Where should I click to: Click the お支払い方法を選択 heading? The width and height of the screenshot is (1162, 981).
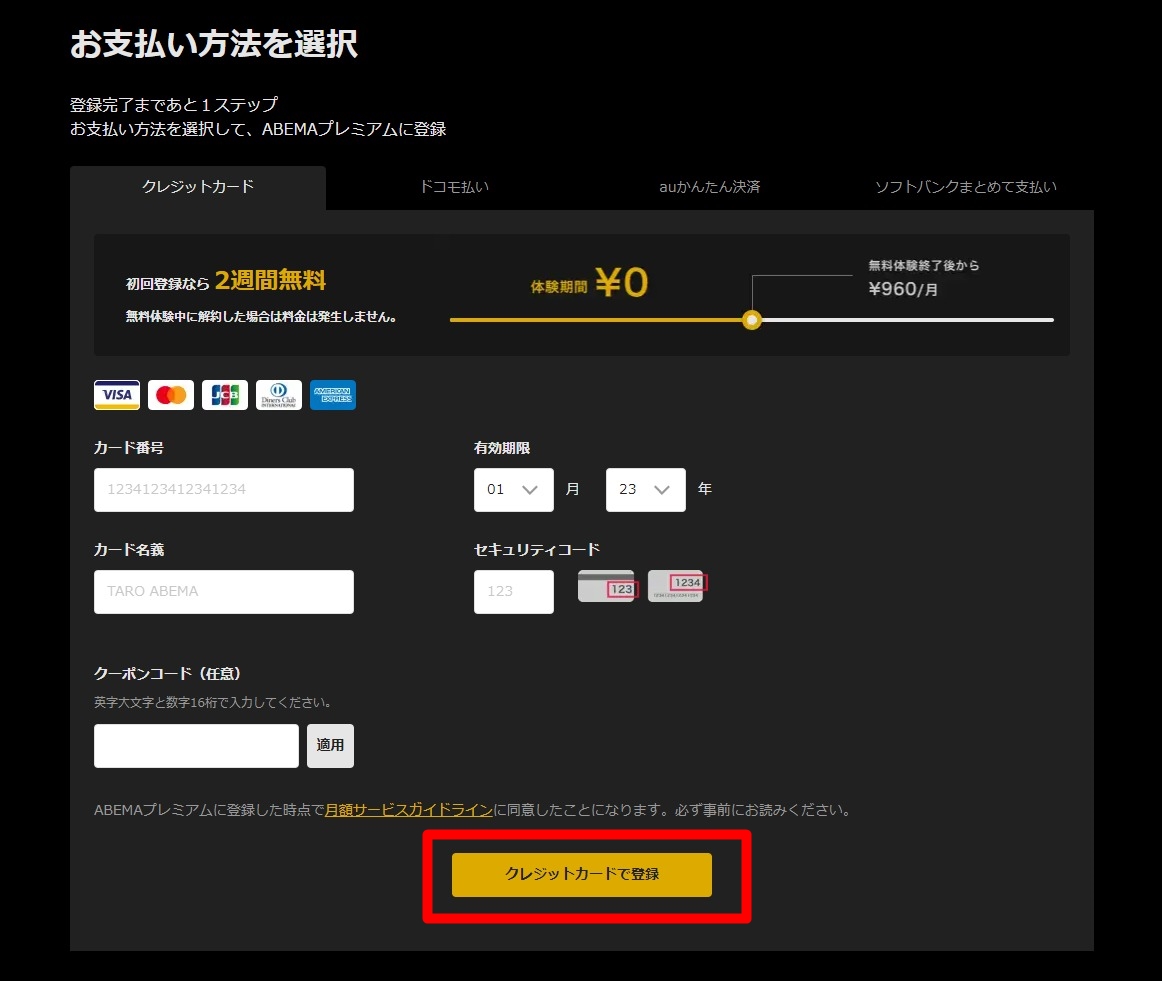(214, 44)
